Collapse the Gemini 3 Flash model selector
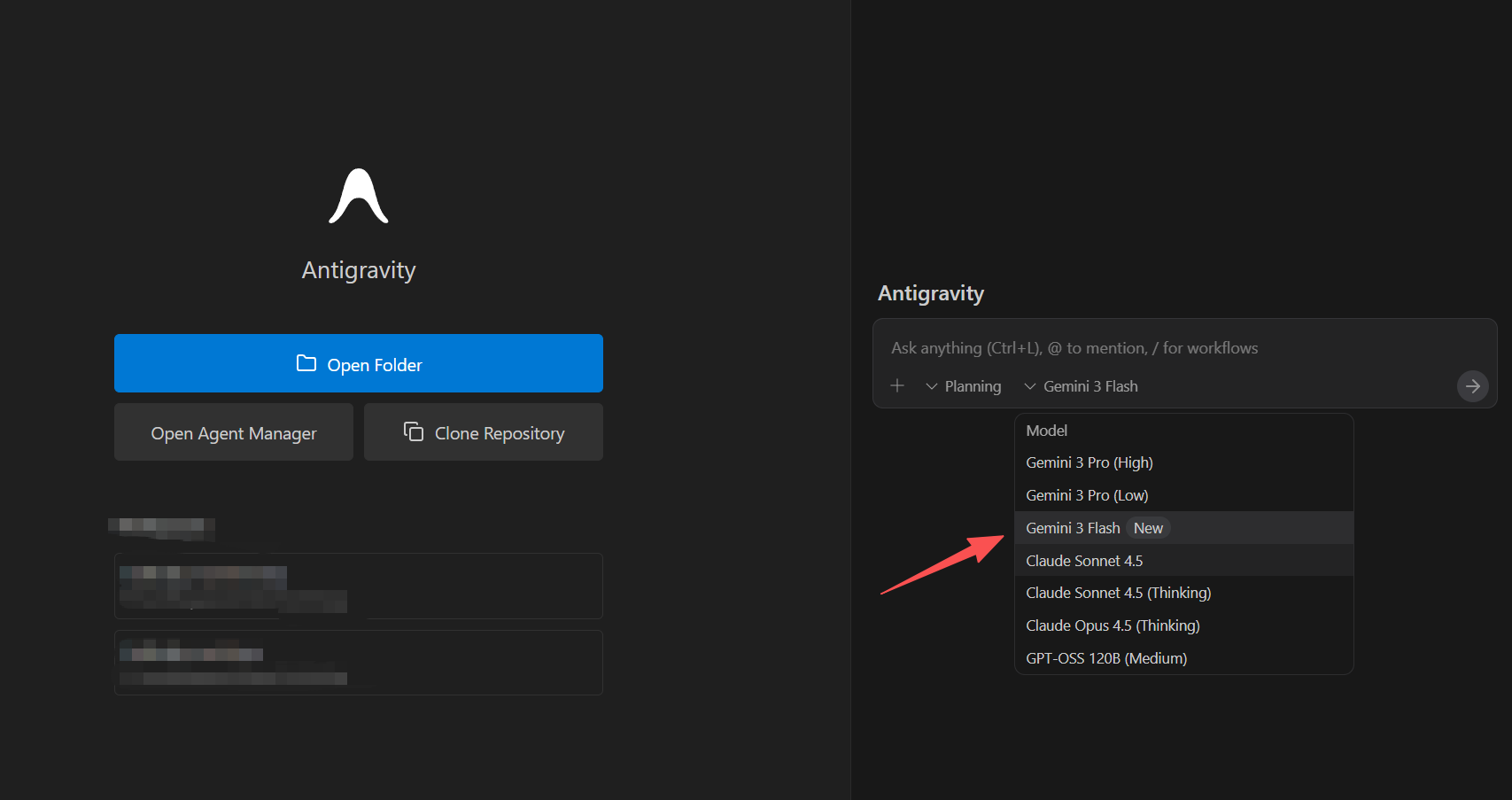 click(x=1081, y=386)
